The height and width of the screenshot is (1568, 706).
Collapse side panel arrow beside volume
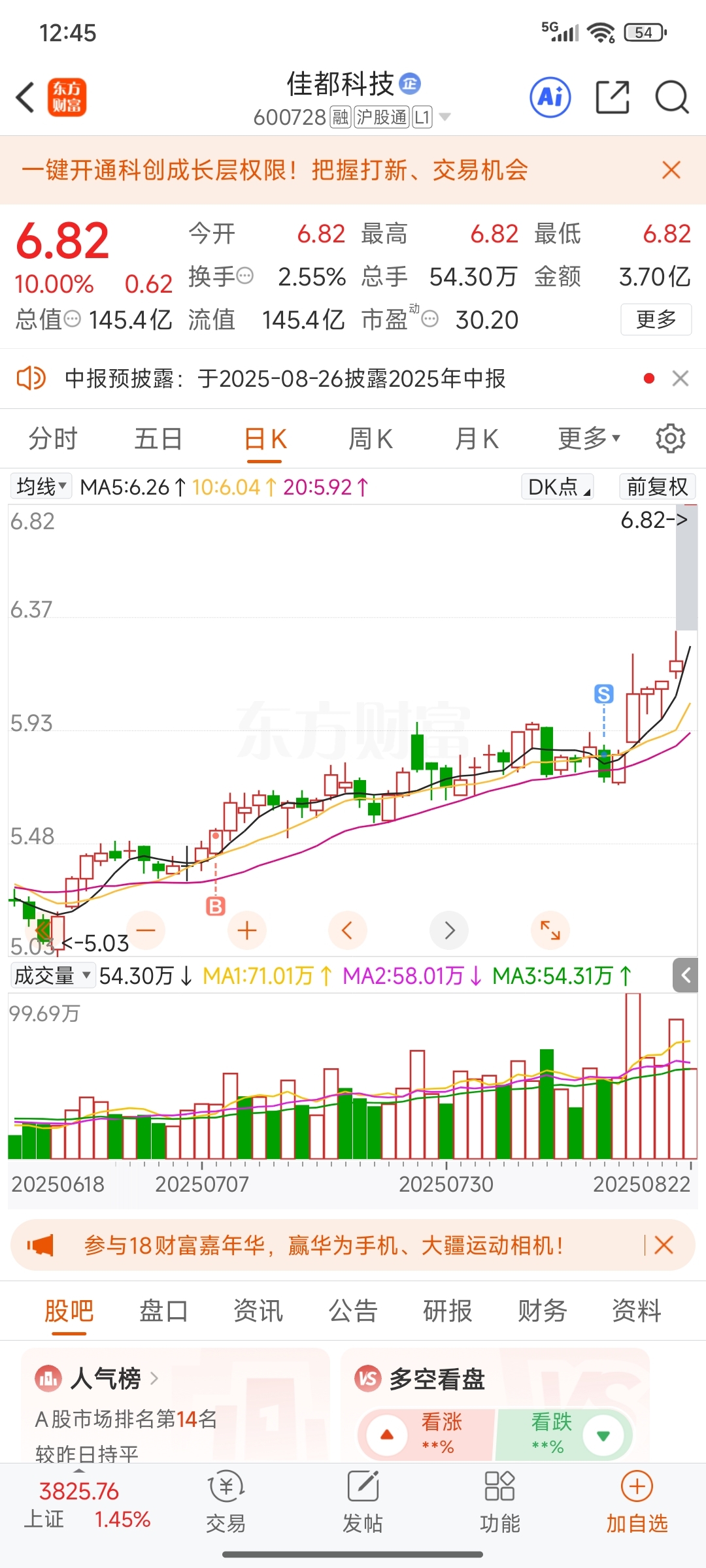click(x=686, y=975)
